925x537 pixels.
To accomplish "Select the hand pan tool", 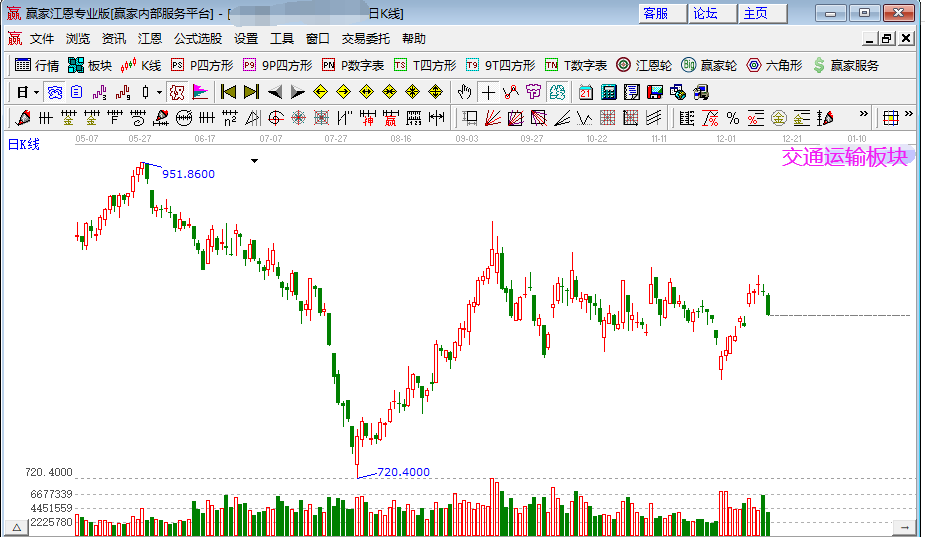I will coord(465,92).
